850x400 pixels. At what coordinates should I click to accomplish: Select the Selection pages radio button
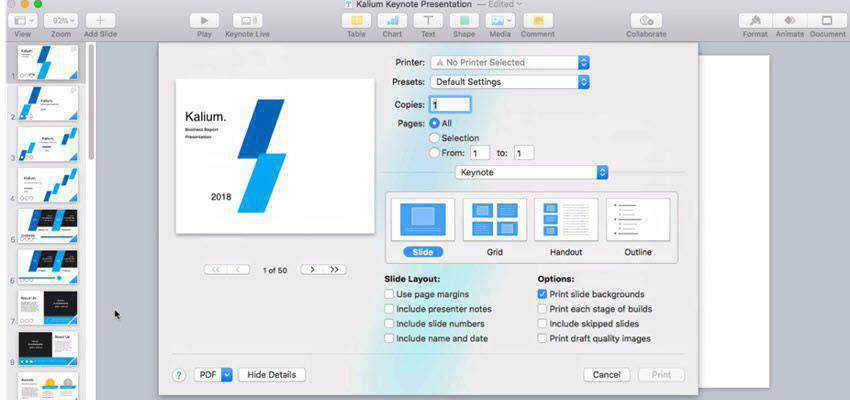(x=434, y=138)
